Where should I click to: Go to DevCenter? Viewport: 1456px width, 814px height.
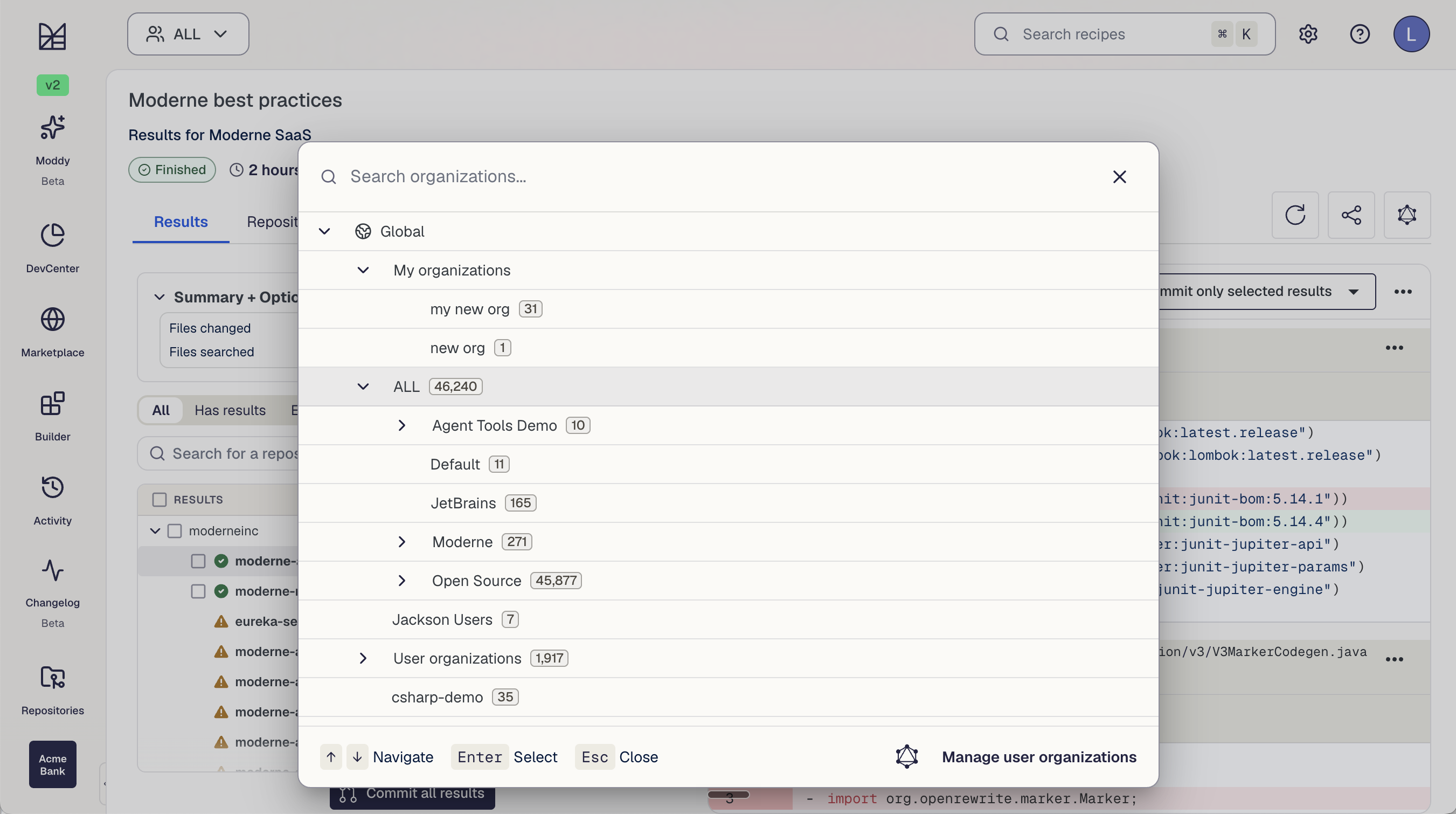point(53,247)
